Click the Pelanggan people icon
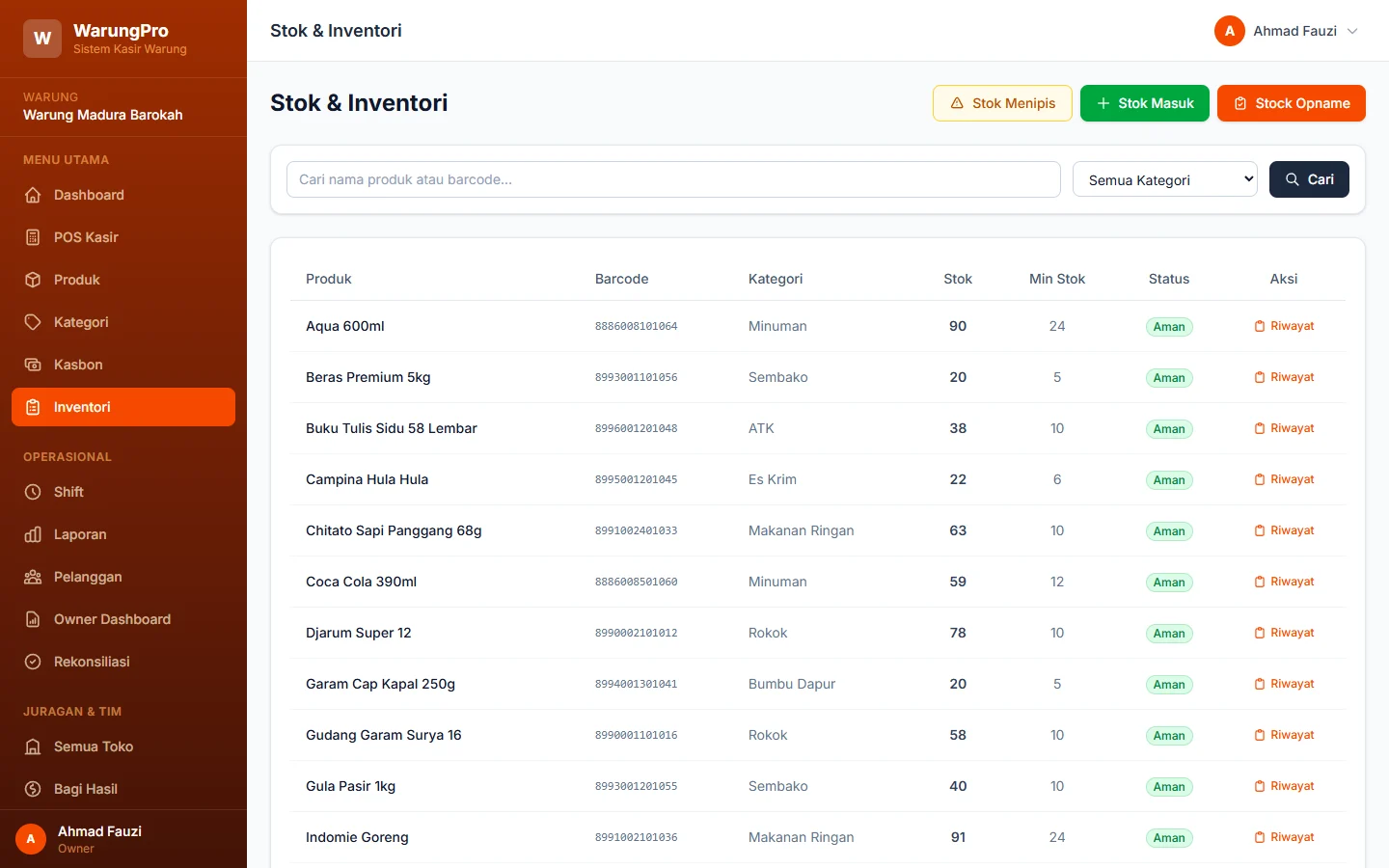This screenshot has height=868, width=1389. point(33,577)
